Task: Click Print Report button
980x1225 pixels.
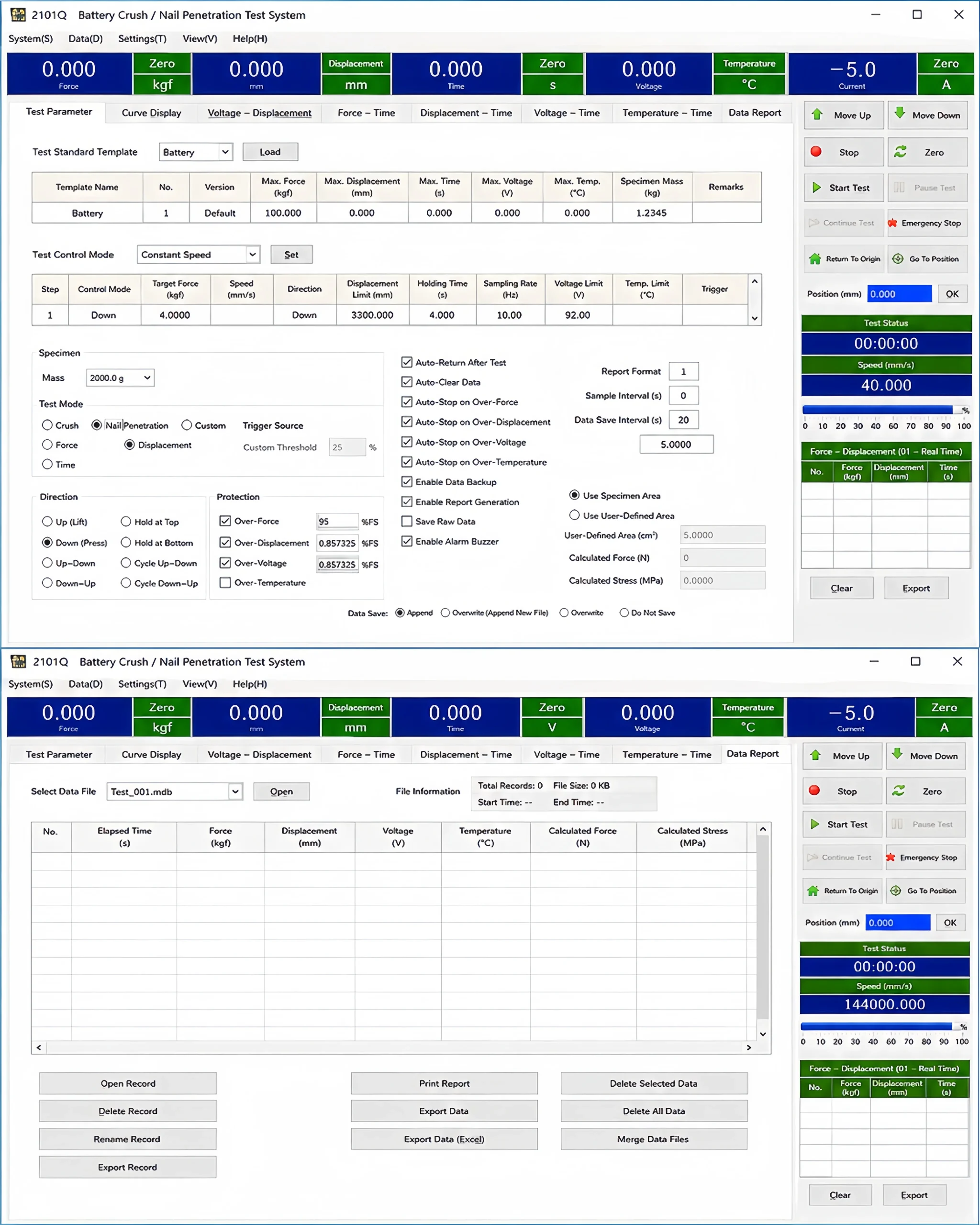Action: point(444,1083)
